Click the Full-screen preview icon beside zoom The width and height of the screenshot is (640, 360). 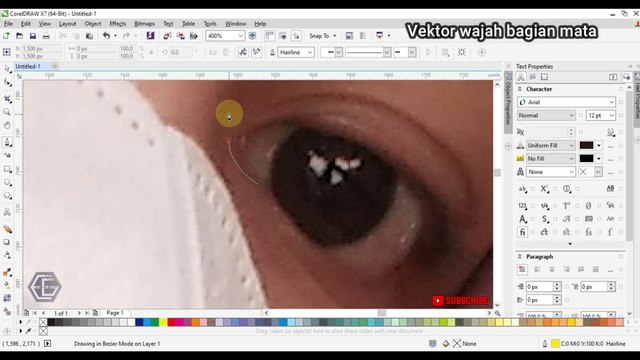click(253, 36)
